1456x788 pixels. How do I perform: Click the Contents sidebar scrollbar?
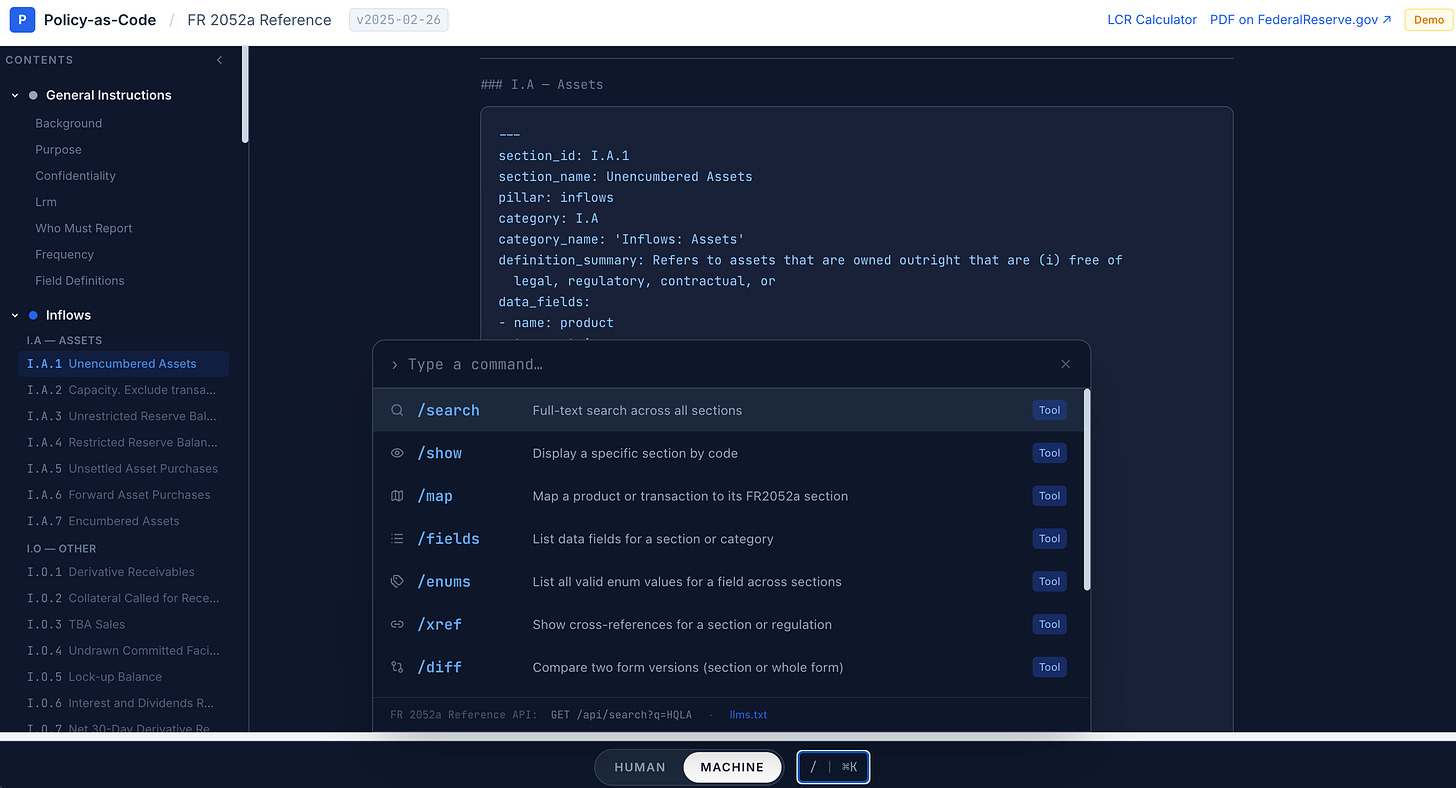coord(245,95)
